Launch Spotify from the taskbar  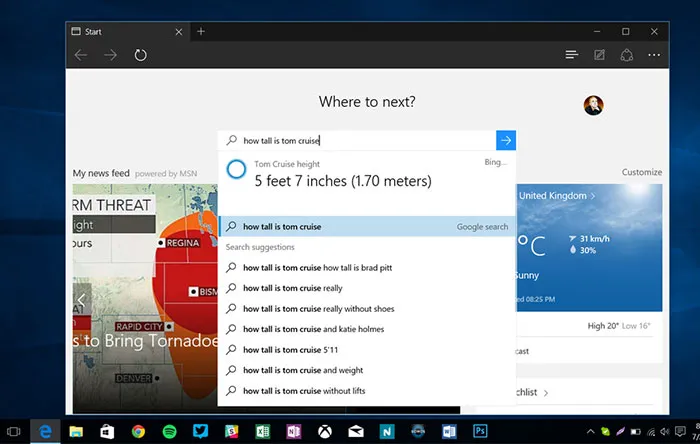169,431
